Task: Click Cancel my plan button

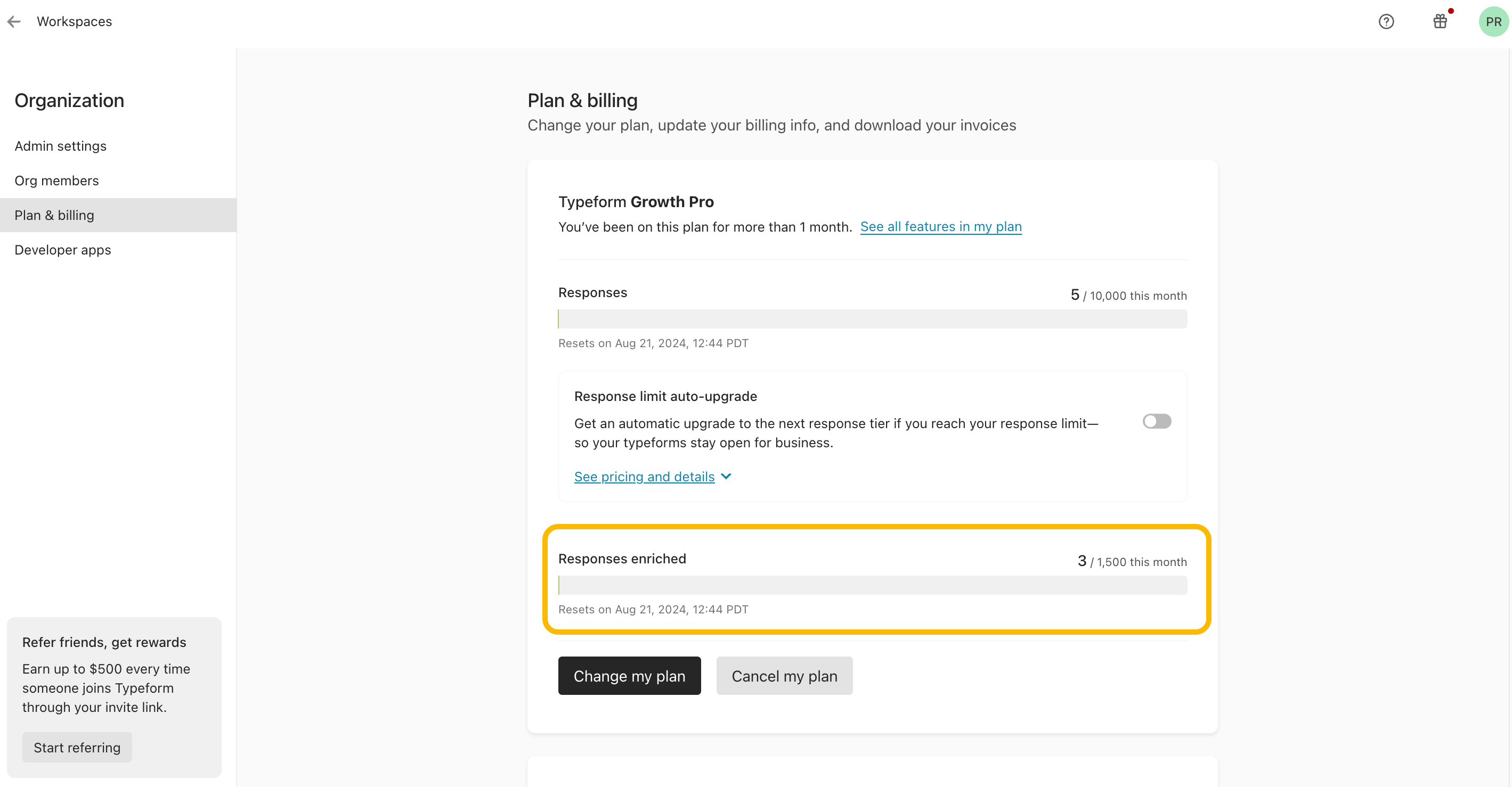Action: (x=784, y=676)
